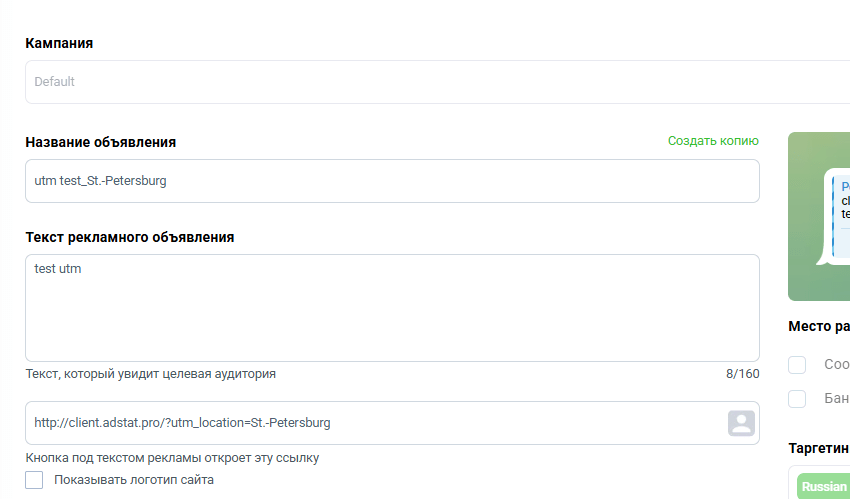
Task: Enable the Показывать логотип сайта checkbox
Action: [x=34, y=480]
